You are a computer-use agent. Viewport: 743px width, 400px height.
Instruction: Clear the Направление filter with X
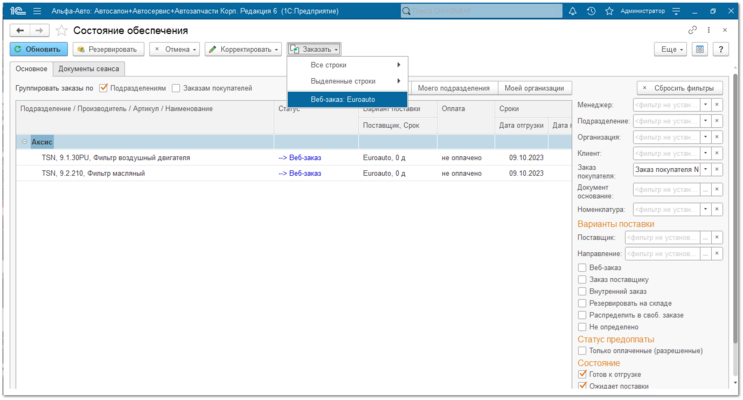[717, 254]
